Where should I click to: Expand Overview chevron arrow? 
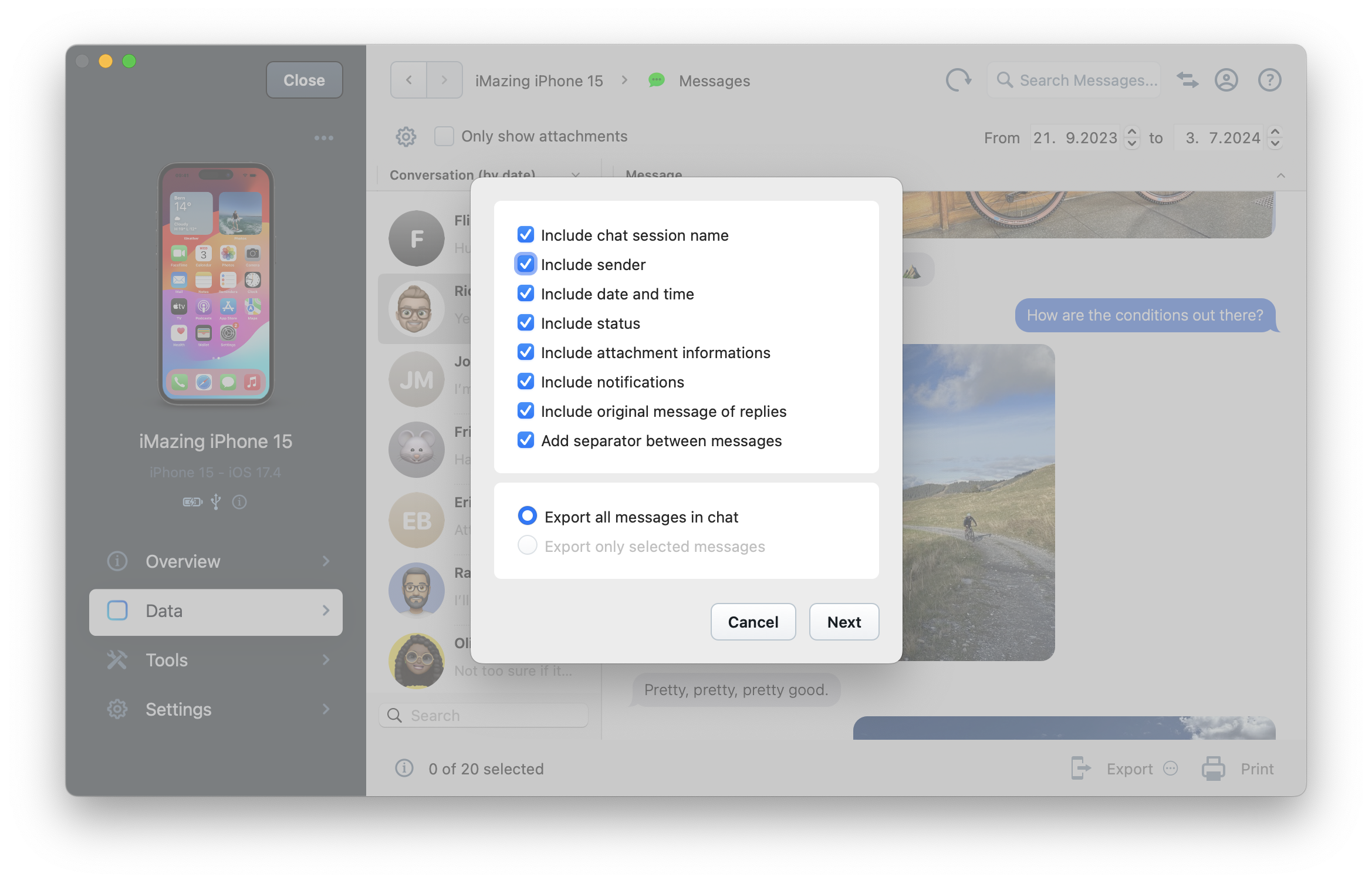click(x=326, y=561)
